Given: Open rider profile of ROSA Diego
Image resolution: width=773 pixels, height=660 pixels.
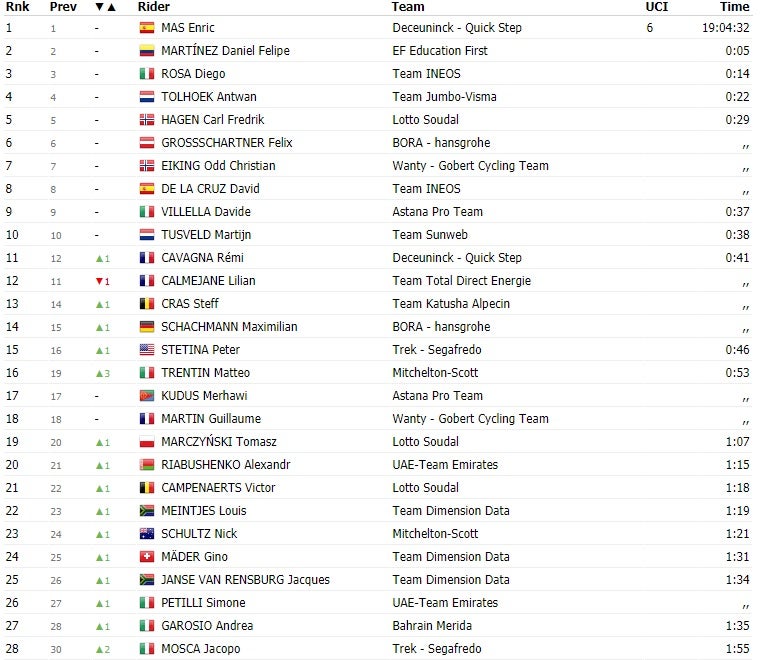Looking at the screenshot, I should click(x=193, y=74).
